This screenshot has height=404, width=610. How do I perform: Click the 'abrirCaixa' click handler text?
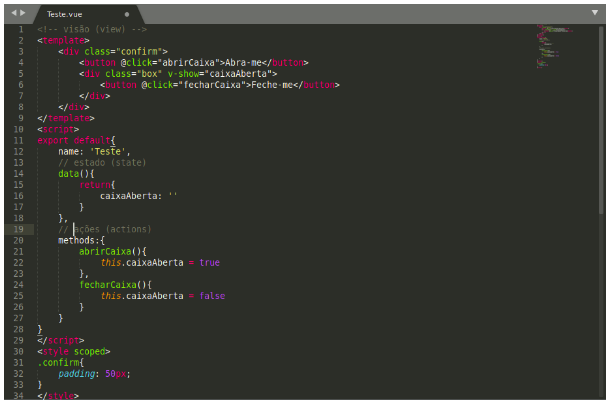click(189, 63)
